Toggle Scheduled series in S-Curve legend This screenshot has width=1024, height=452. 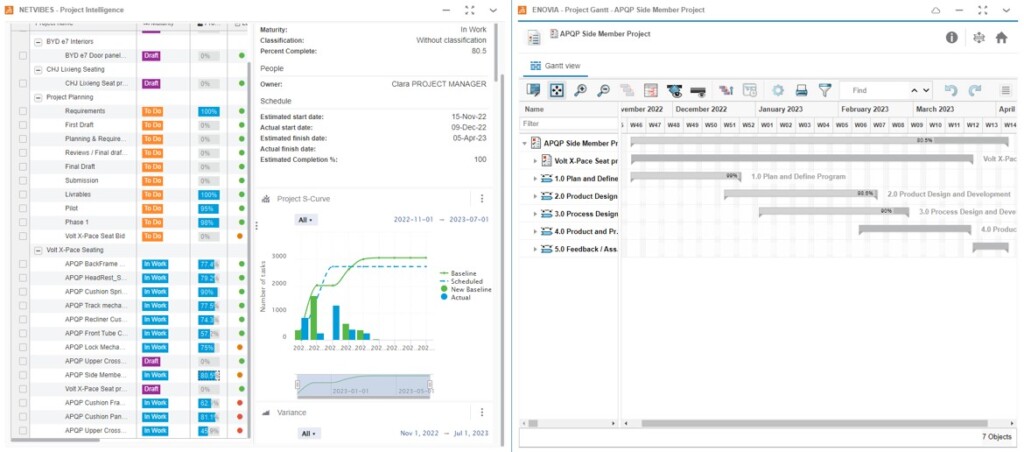tap(462, 281)
